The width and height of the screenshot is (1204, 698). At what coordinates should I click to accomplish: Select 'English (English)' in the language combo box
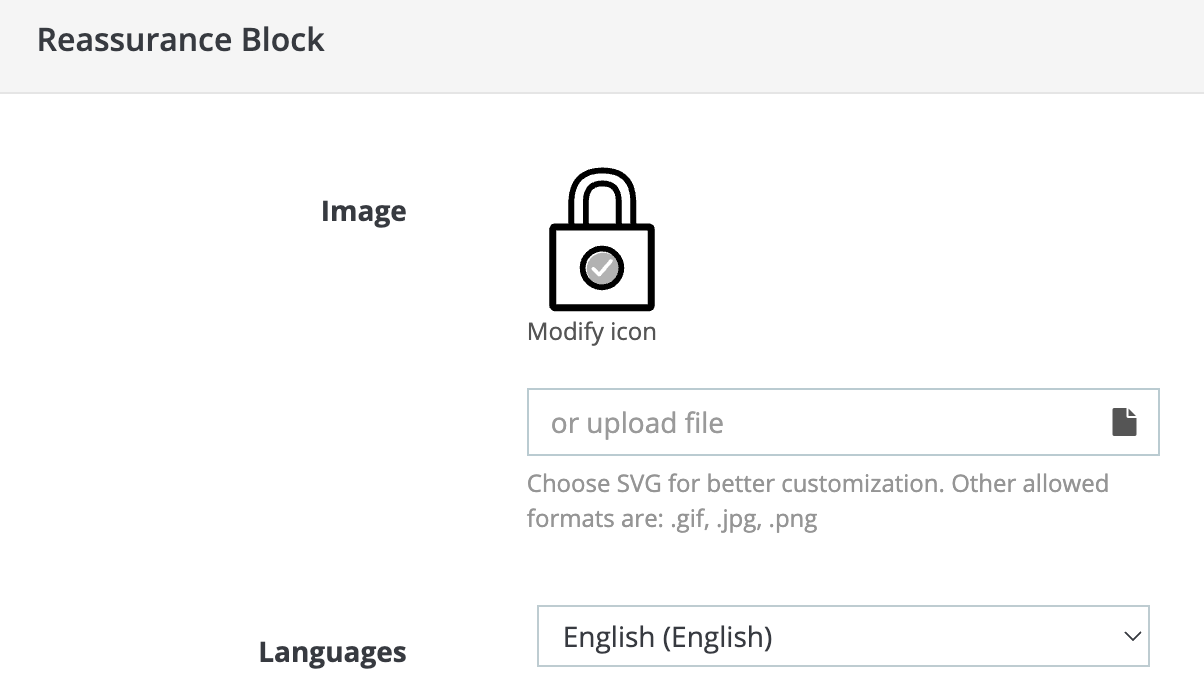pos(843,636)
